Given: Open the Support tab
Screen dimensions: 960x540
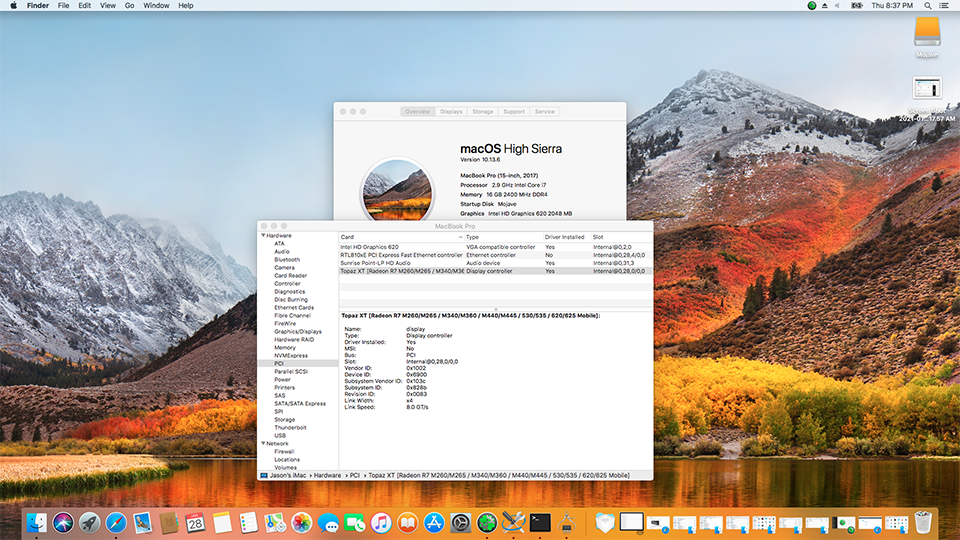Looking at the screenshot, I should click(x=514, y=112).
